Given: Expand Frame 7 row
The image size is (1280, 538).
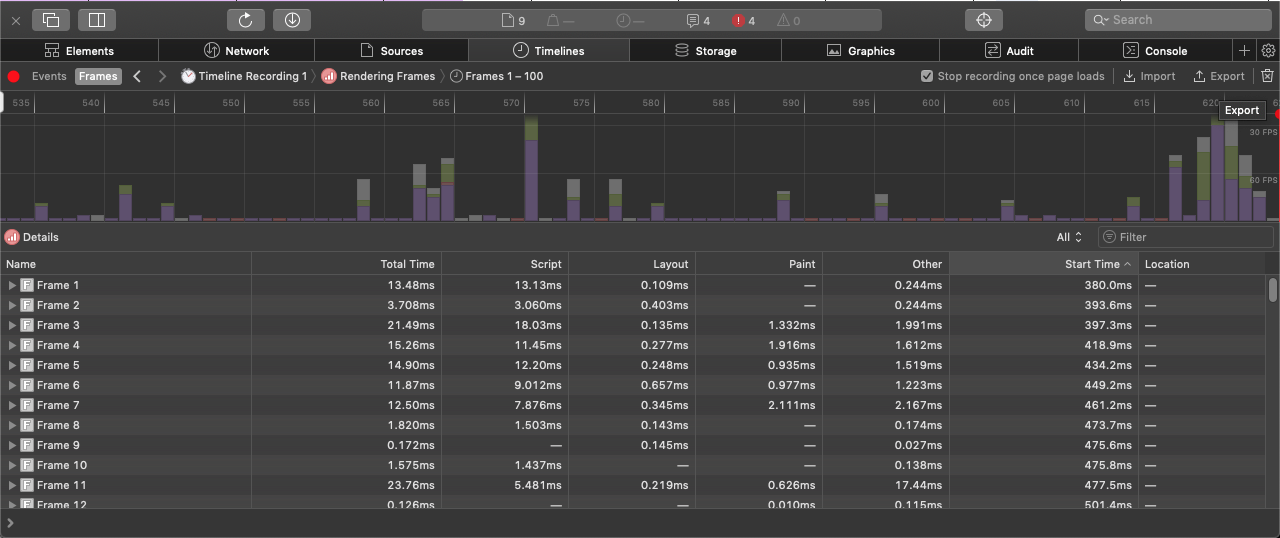Looking at the screenshot, I should point(12,405).
